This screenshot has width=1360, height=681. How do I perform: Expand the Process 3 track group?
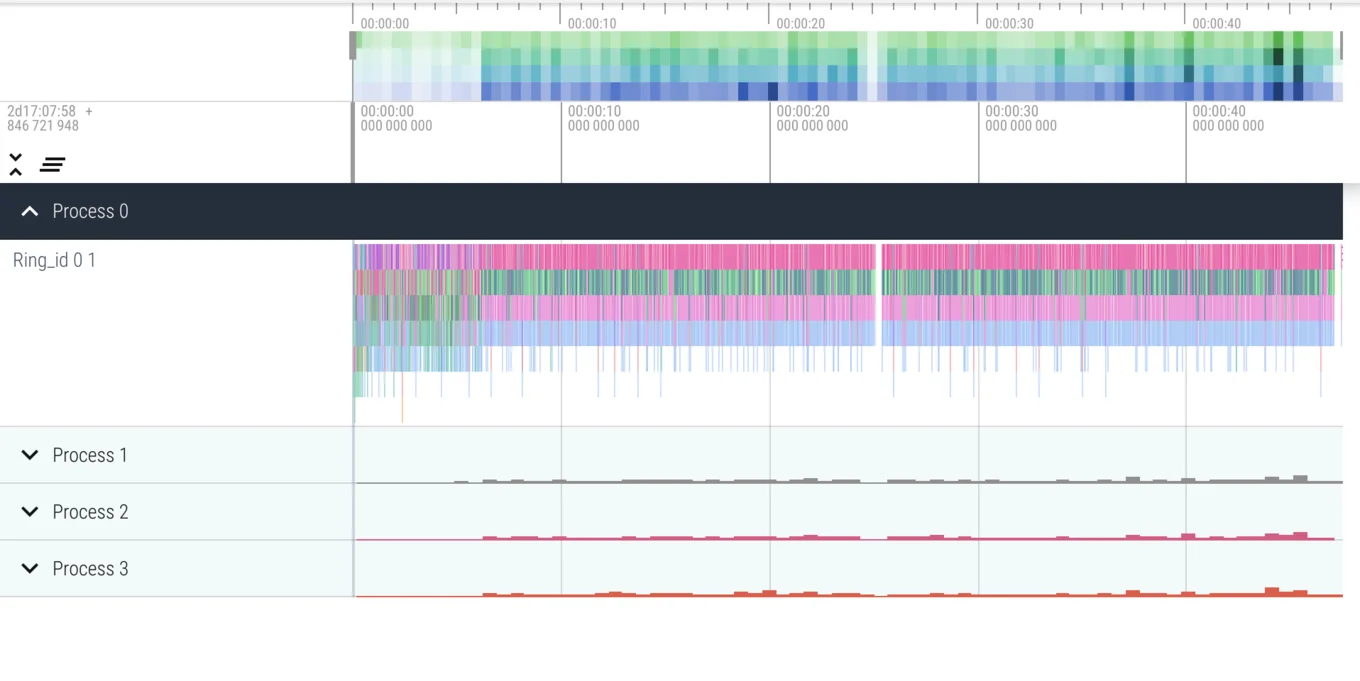point(29,568)
